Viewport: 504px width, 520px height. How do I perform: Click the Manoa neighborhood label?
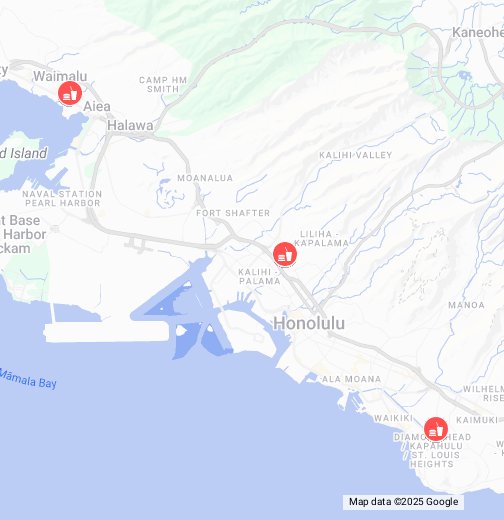pyautogui.click(x=466, y=305)
